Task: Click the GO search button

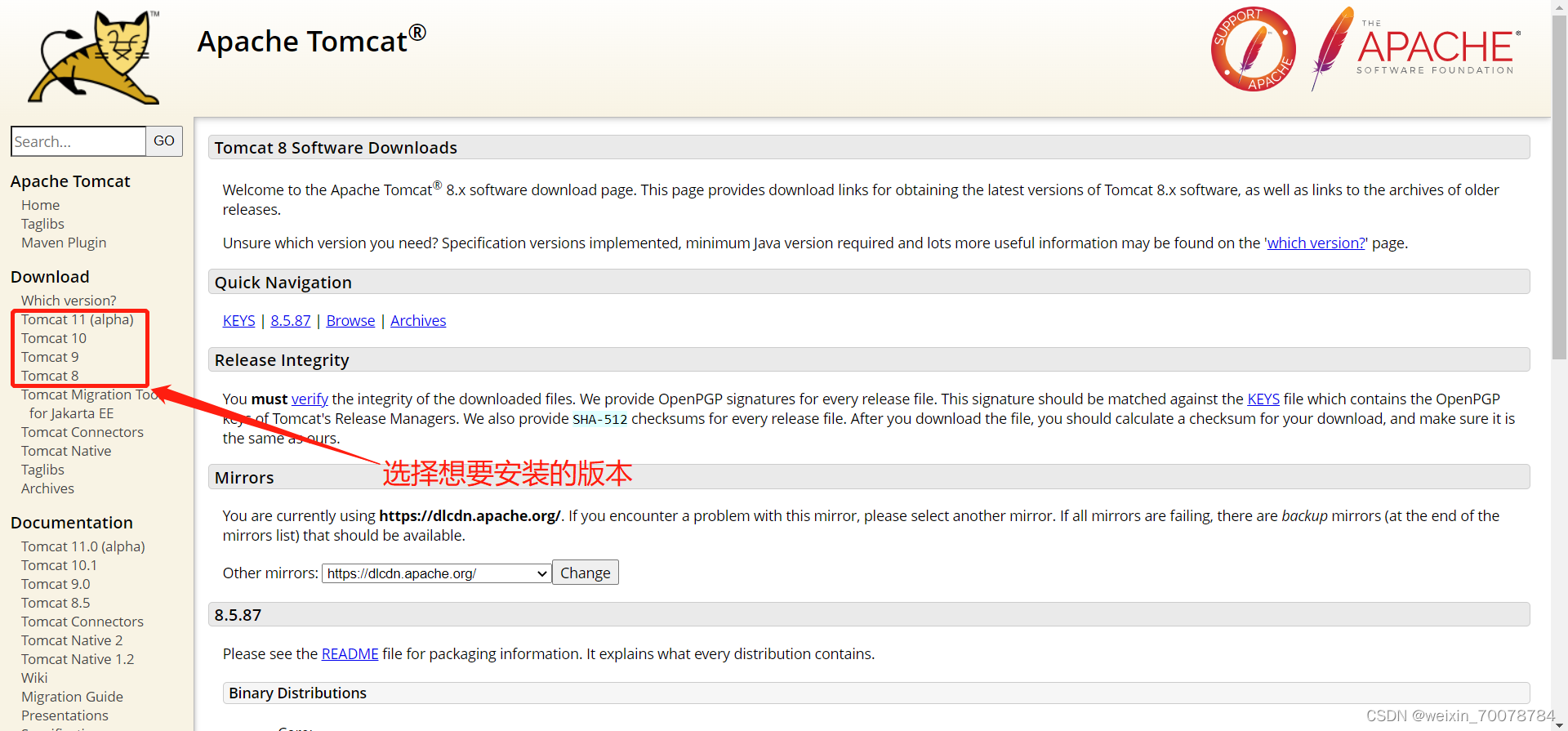Action: [163, 141]
